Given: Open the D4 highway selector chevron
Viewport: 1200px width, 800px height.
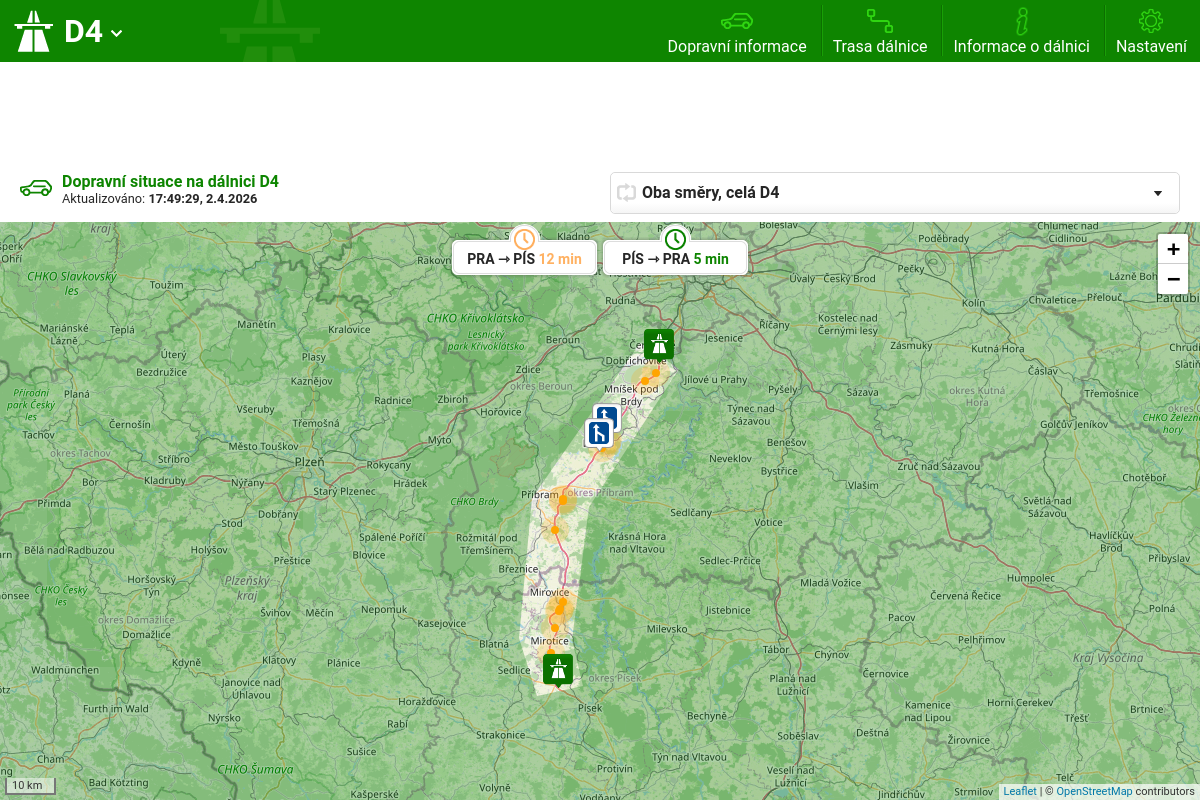Looking at the screenshot, I should (117, 33).
